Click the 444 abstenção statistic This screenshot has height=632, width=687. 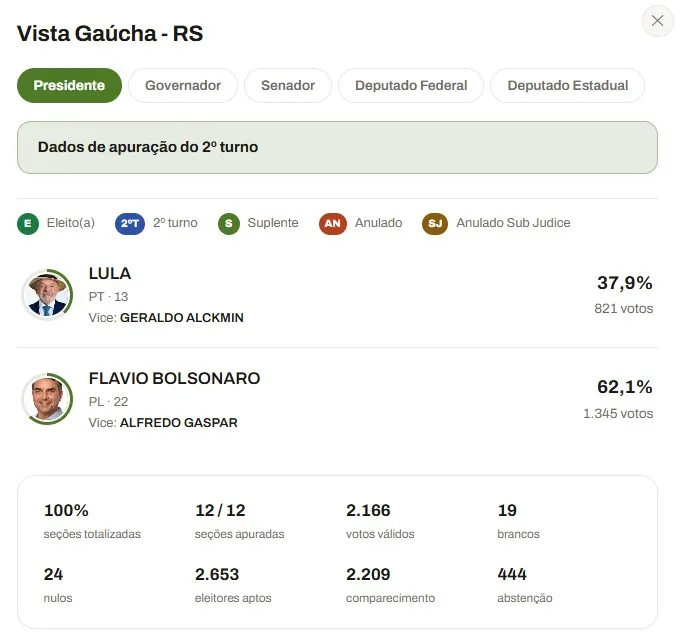512,574
